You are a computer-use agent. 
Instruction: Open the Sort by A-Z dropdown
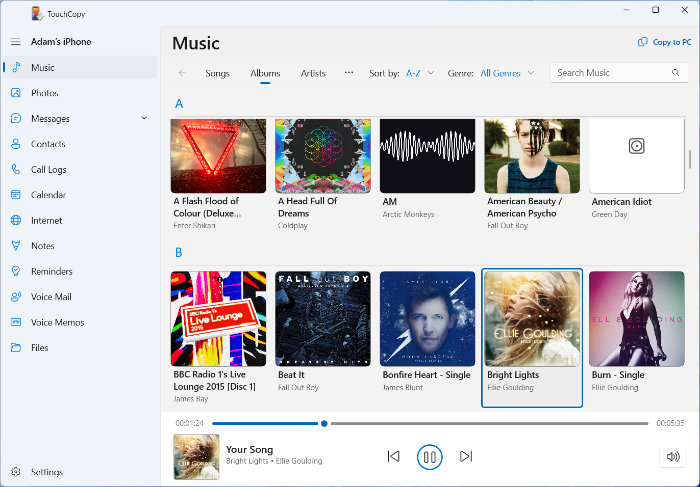(420, 73)
